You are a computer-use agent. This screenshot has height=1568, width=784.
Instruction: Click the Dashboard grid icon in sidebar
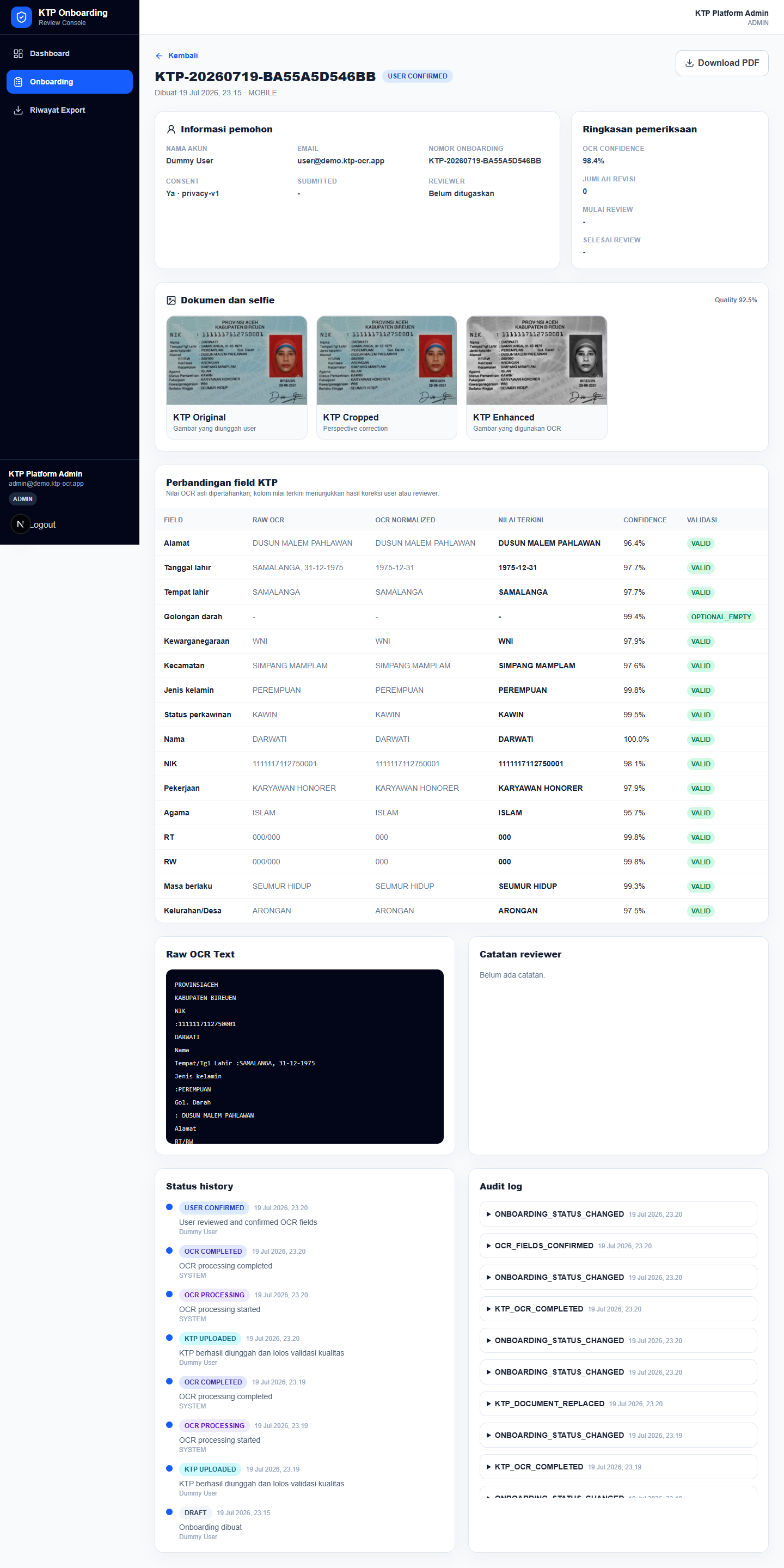tap(19, 53)
